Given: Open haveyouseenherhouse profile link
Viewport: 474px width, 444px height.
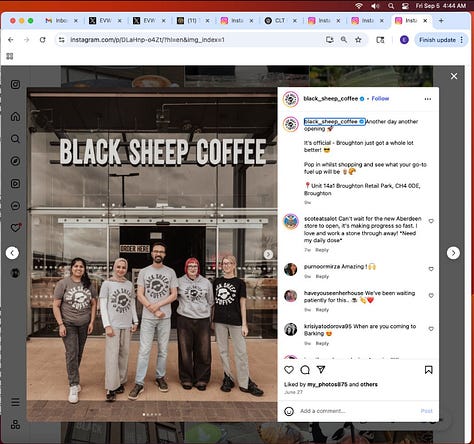Looking at the screenshot, I should coord(334,293).
